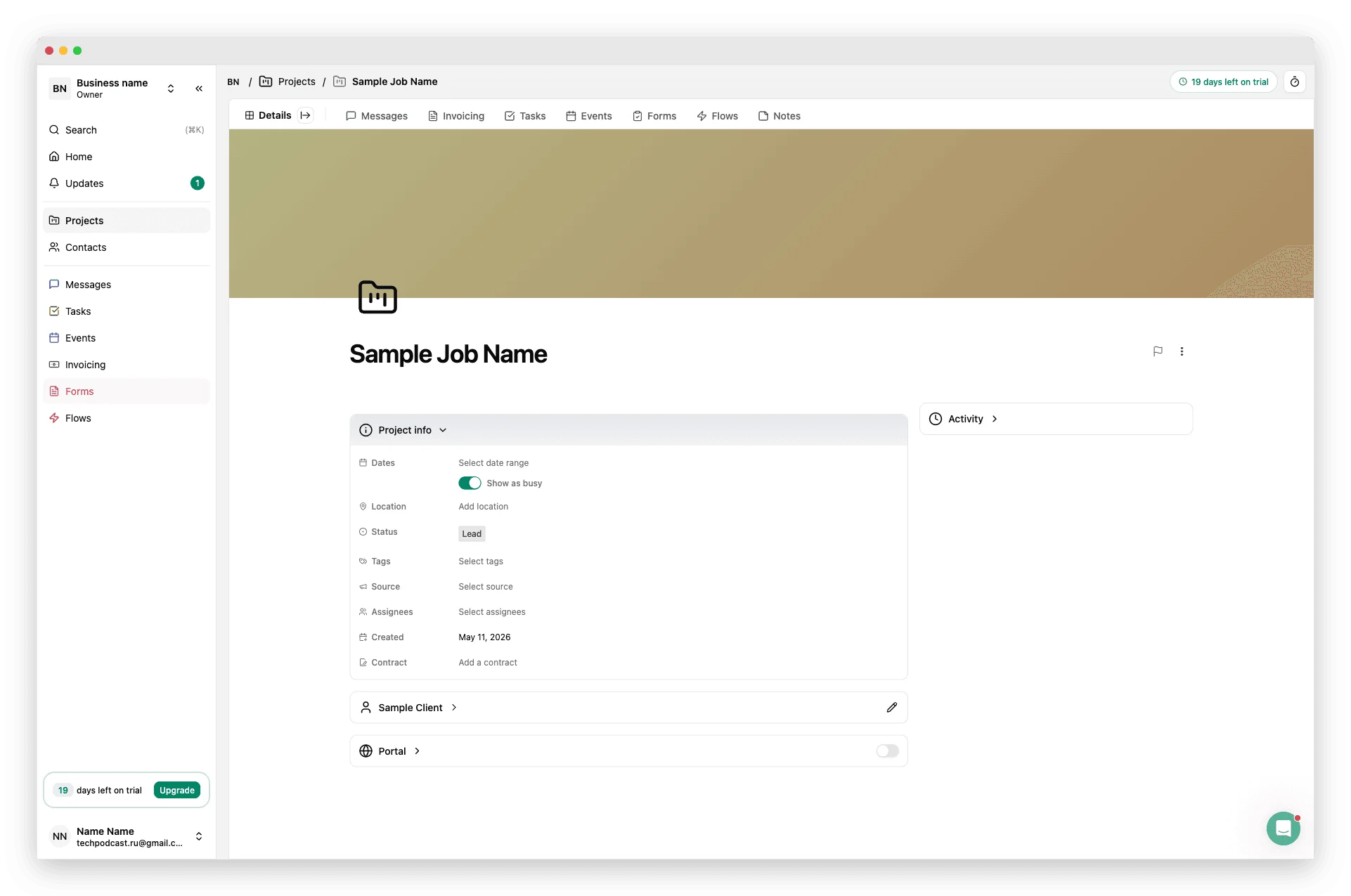Screen dimensions: 1351x896
Task: Click the NN user avatar
Action: click(x=60, y=836)
